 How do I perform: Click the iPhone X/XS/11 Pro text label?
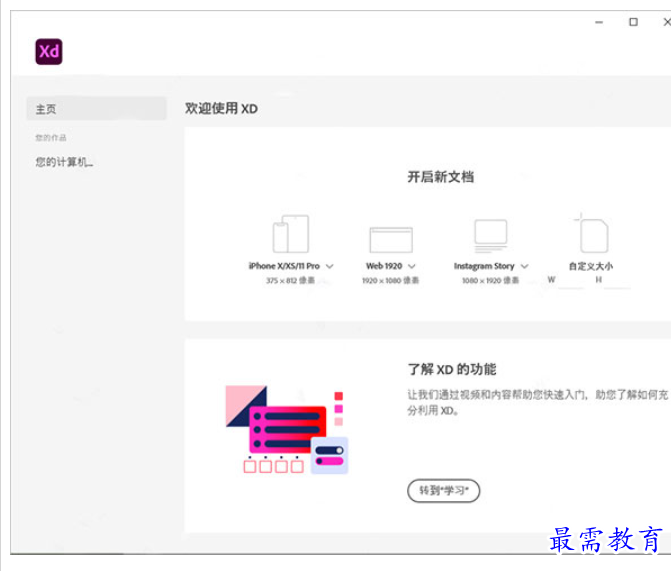pos(284,267)
